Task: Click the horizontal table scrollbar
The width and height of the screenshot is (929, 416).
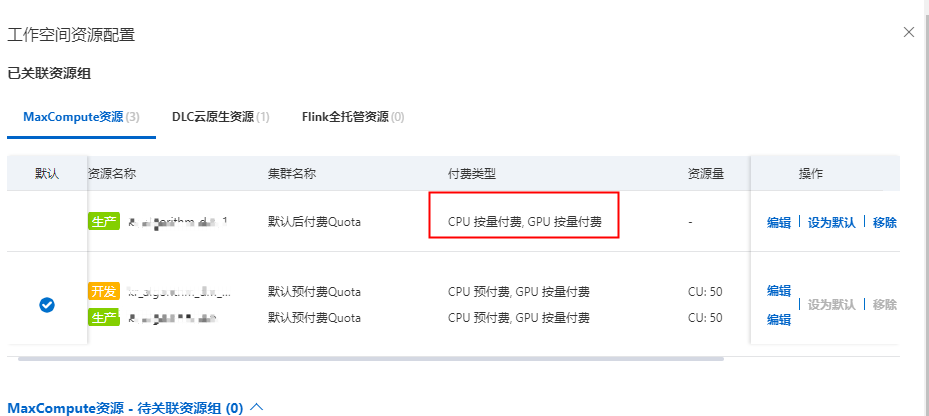Action: point(371,359)
